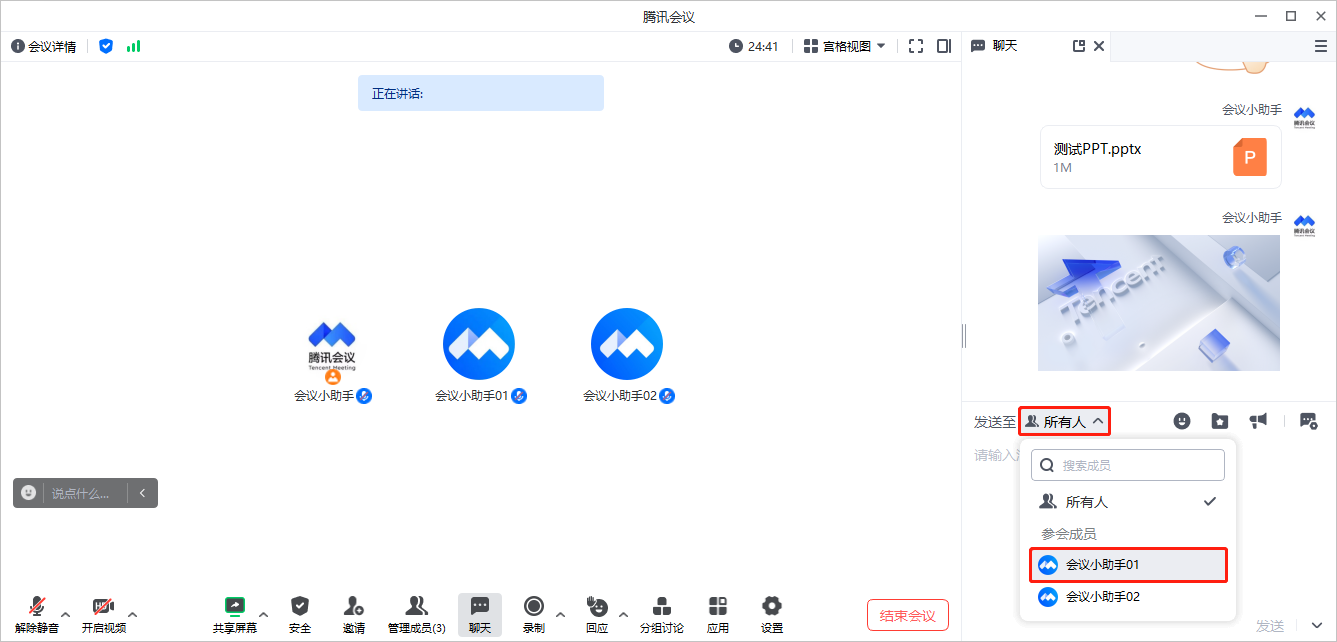Image resolution: width=1337 pixels, height=642 pixels.
Task: Click 会议详情 label text
Action: [x=52, y=47]
